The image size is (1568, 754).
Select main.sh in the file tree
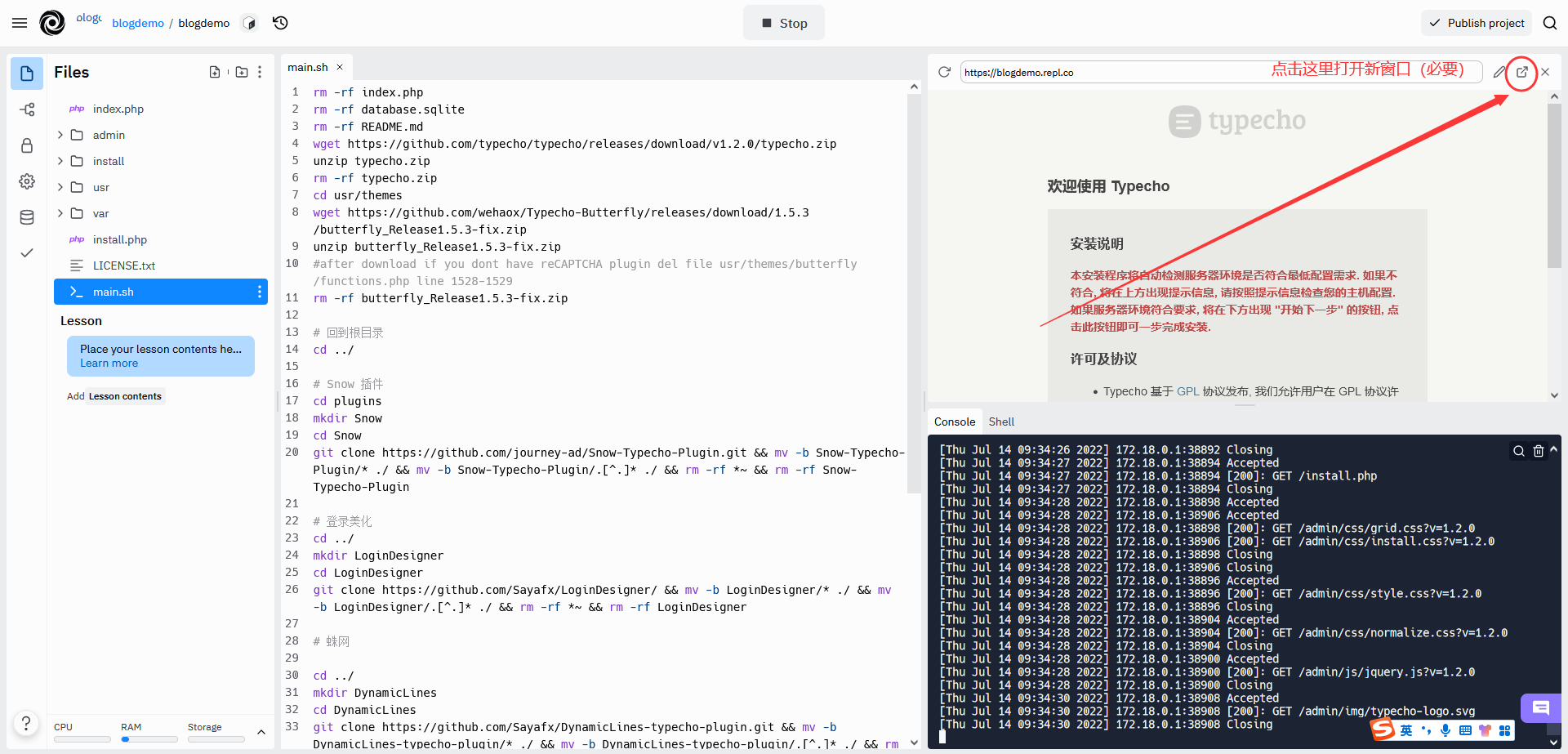point(161,292)
